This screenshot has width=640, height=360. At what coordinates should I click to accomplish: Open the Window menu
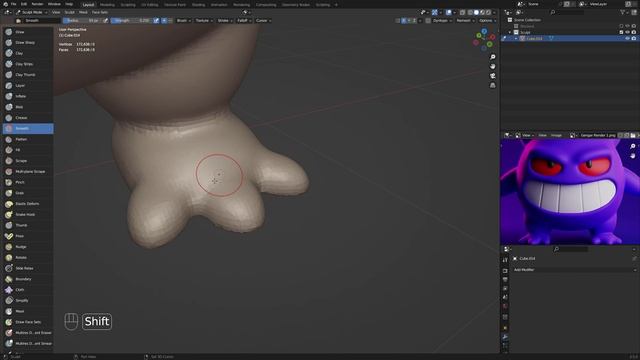54,4
